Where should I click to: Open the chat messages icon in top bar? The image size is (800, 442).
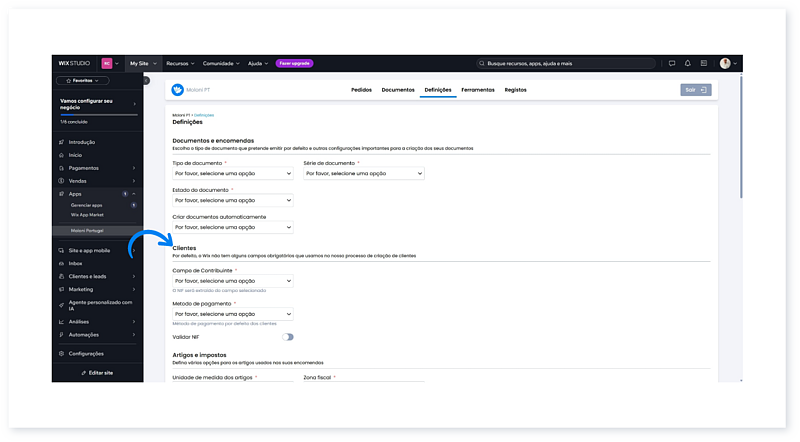point(672,63)
